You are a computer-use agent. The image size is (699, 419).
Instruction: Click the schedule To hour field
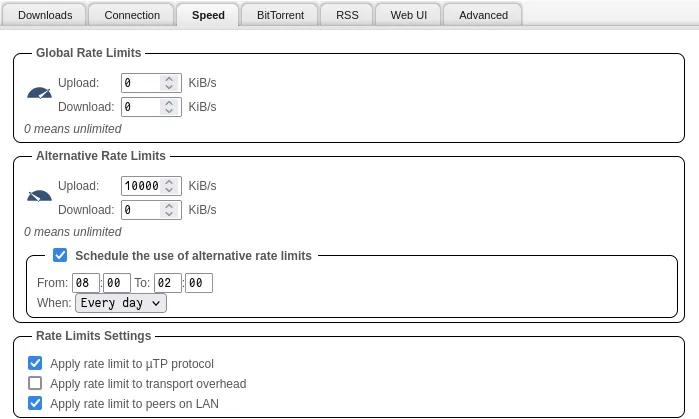pos(166,283)
